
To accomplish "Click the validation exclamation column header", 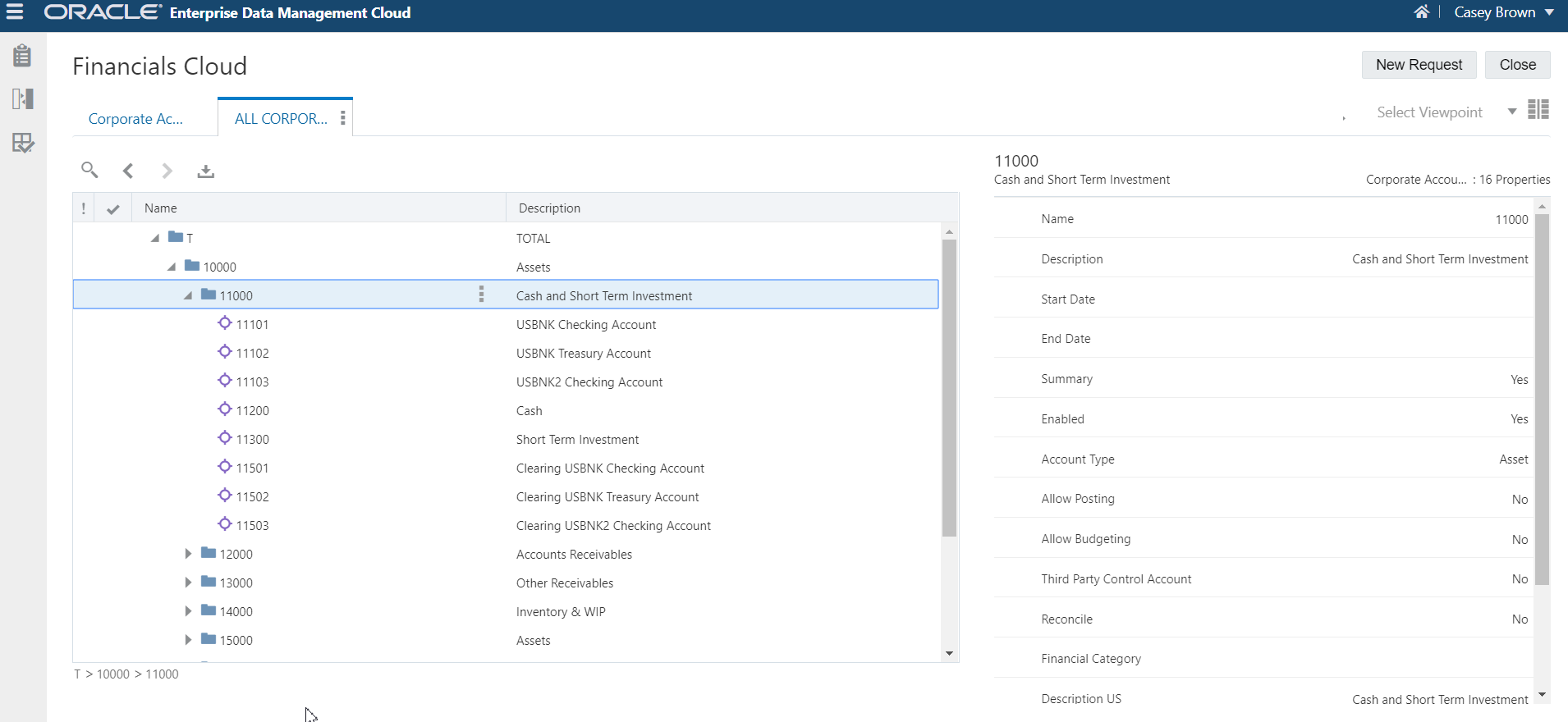I will tap(84, 208).
